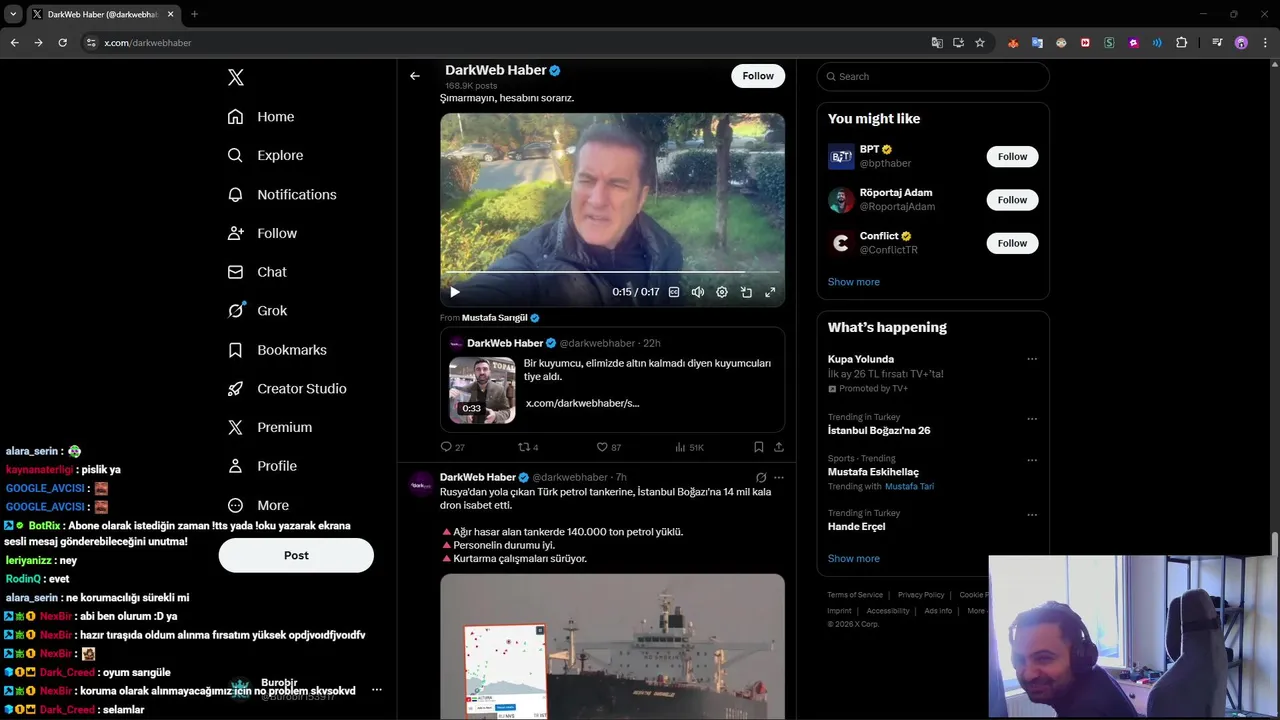Enable picture-in-picture for the video
Screen dimensions: 1280x720
pos(746,292)
